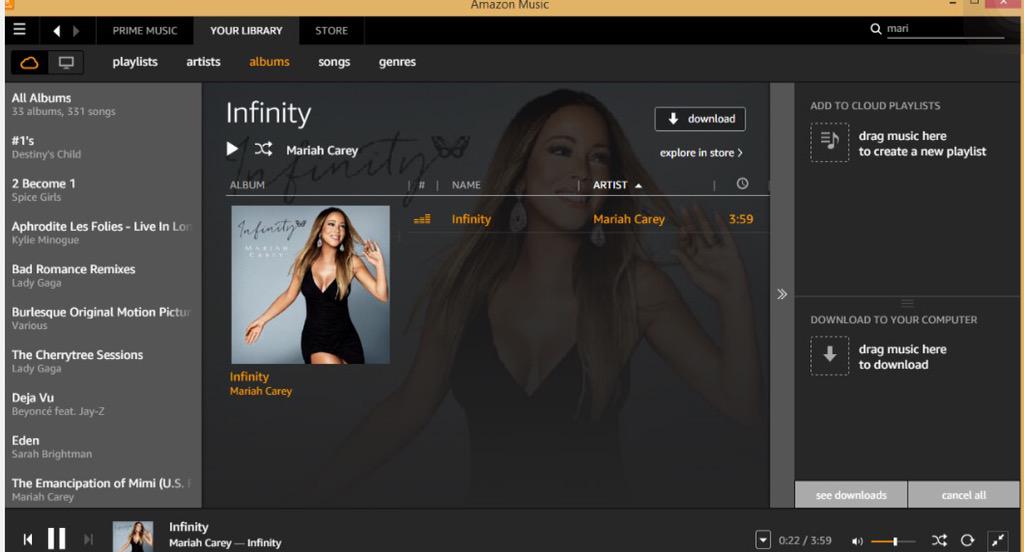Viewport: 1024px width, 552px height.
Task: Open Aphrodite Les Folies album
Action: 103,233
